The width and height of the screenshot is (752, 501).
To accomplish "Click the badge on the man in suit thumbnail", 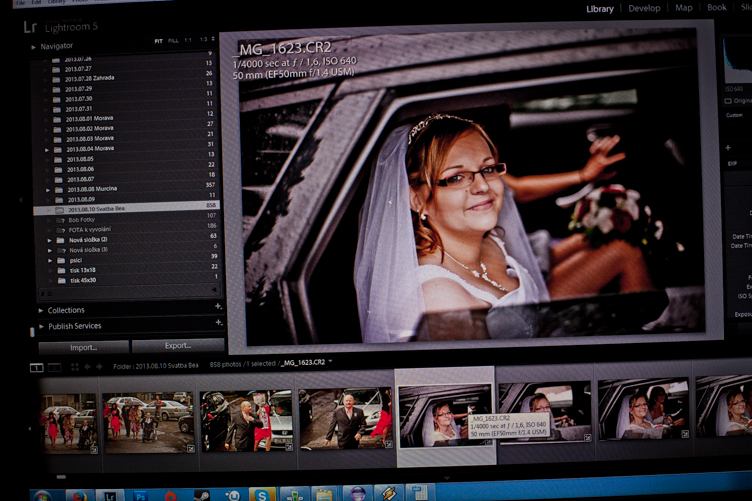I will (388, 444).
